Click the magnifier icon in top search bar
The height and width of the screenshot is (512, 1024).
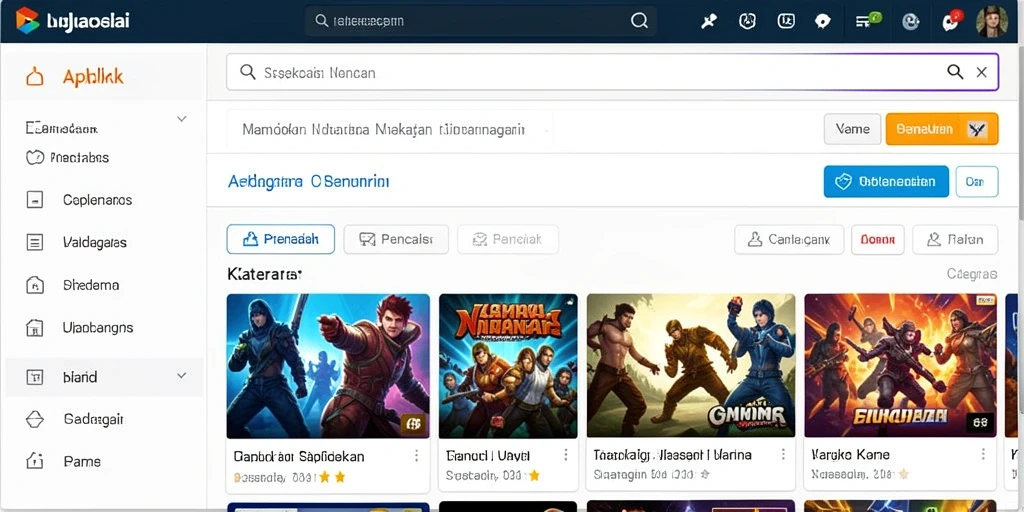(x=639, y=21)
